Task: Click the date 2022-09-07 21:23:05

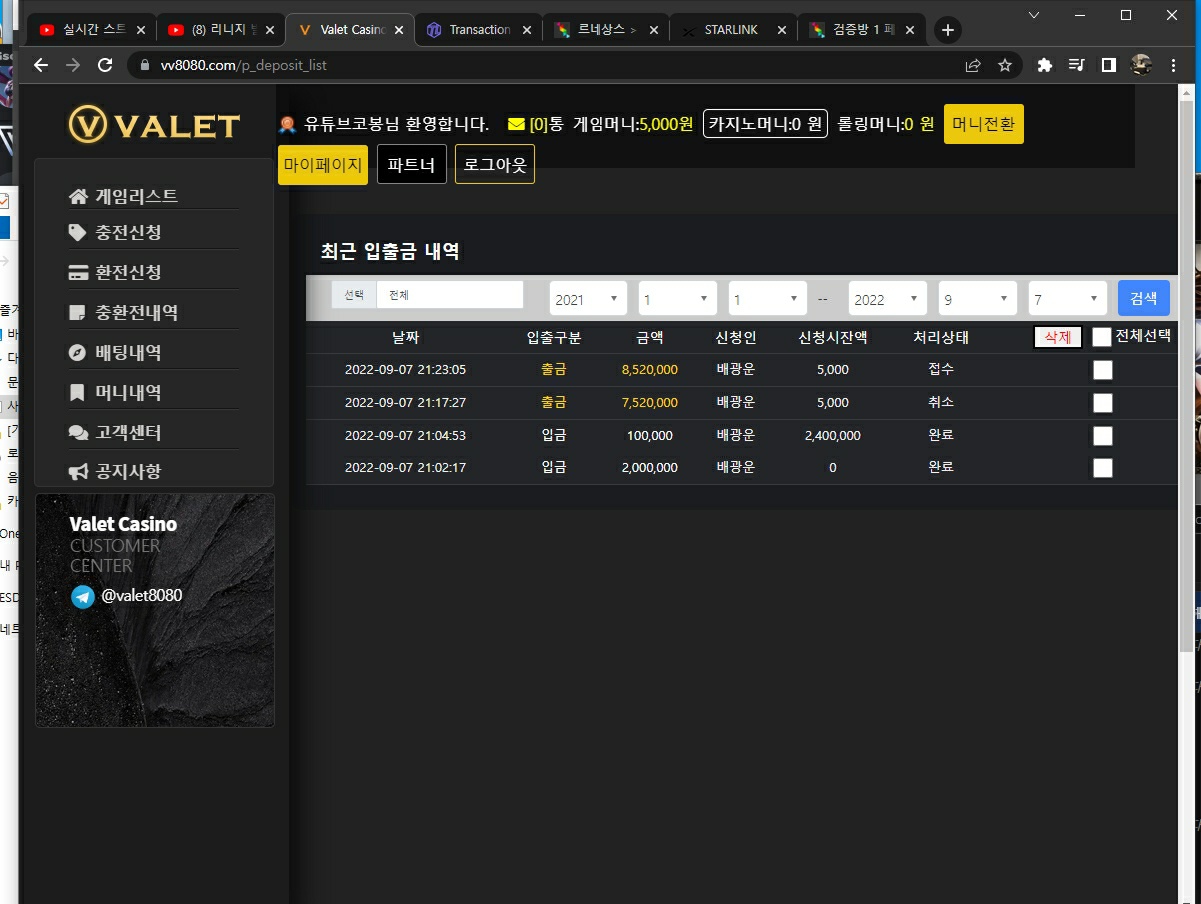Action: (405, 370)
